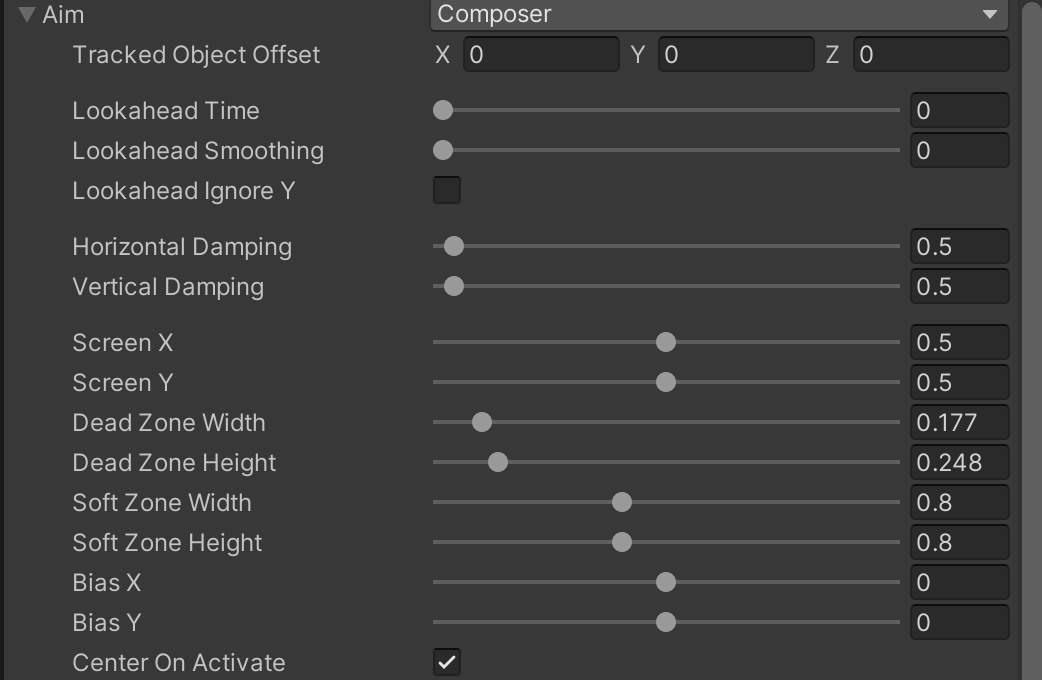Click the Bias X slider handle

tap(666, 582)
